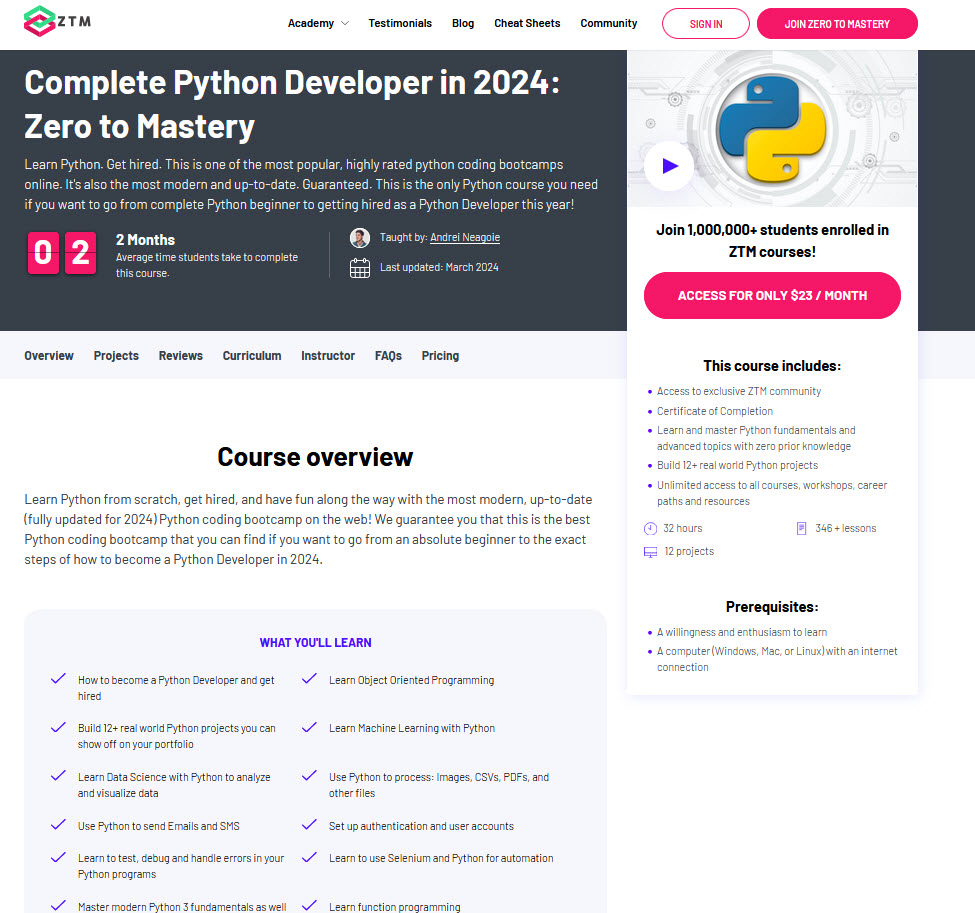975x913 pixels.
Task: Click 'WHAT YOU'LL LEARN' heading
Action: click(x=315, y=642)
